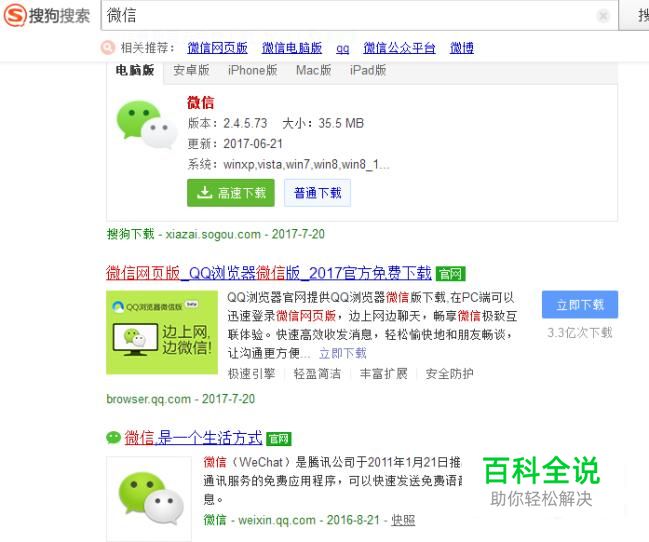This screenshot has height=542, width=649.
Task: Click the 丰富扩展 feature label
Action: [x=384, y=374]
